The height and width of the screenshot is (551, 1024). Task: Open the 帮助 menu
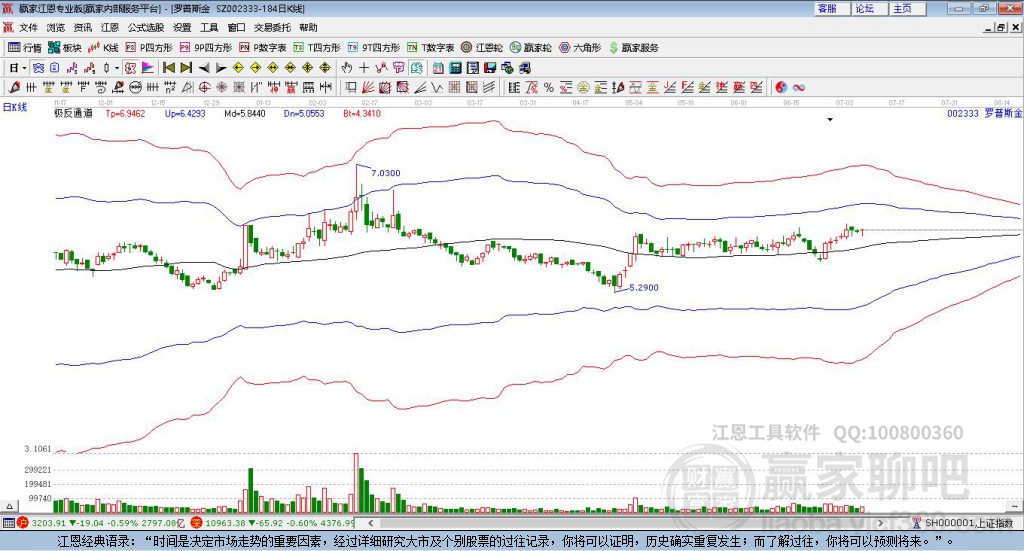(308, 27)
